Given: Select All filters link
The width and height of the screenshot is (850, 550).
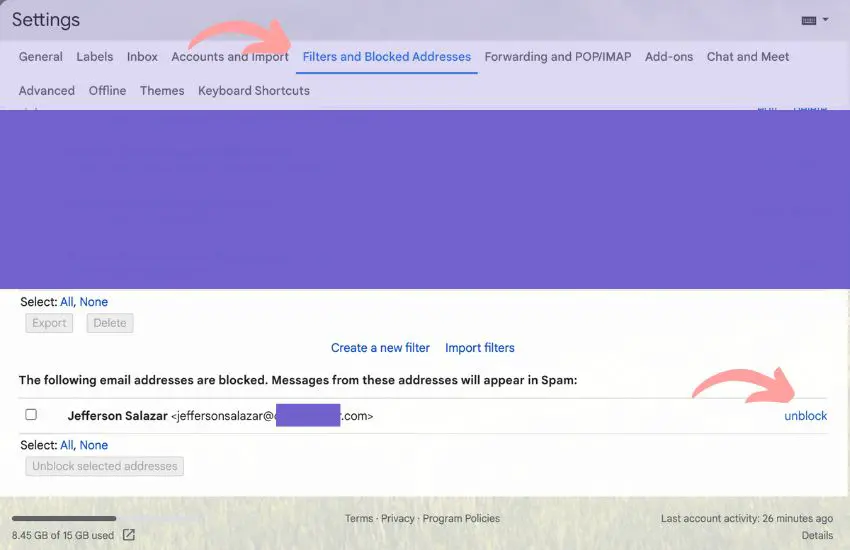Looking at the screenshot, I should [x=66, y=302].
